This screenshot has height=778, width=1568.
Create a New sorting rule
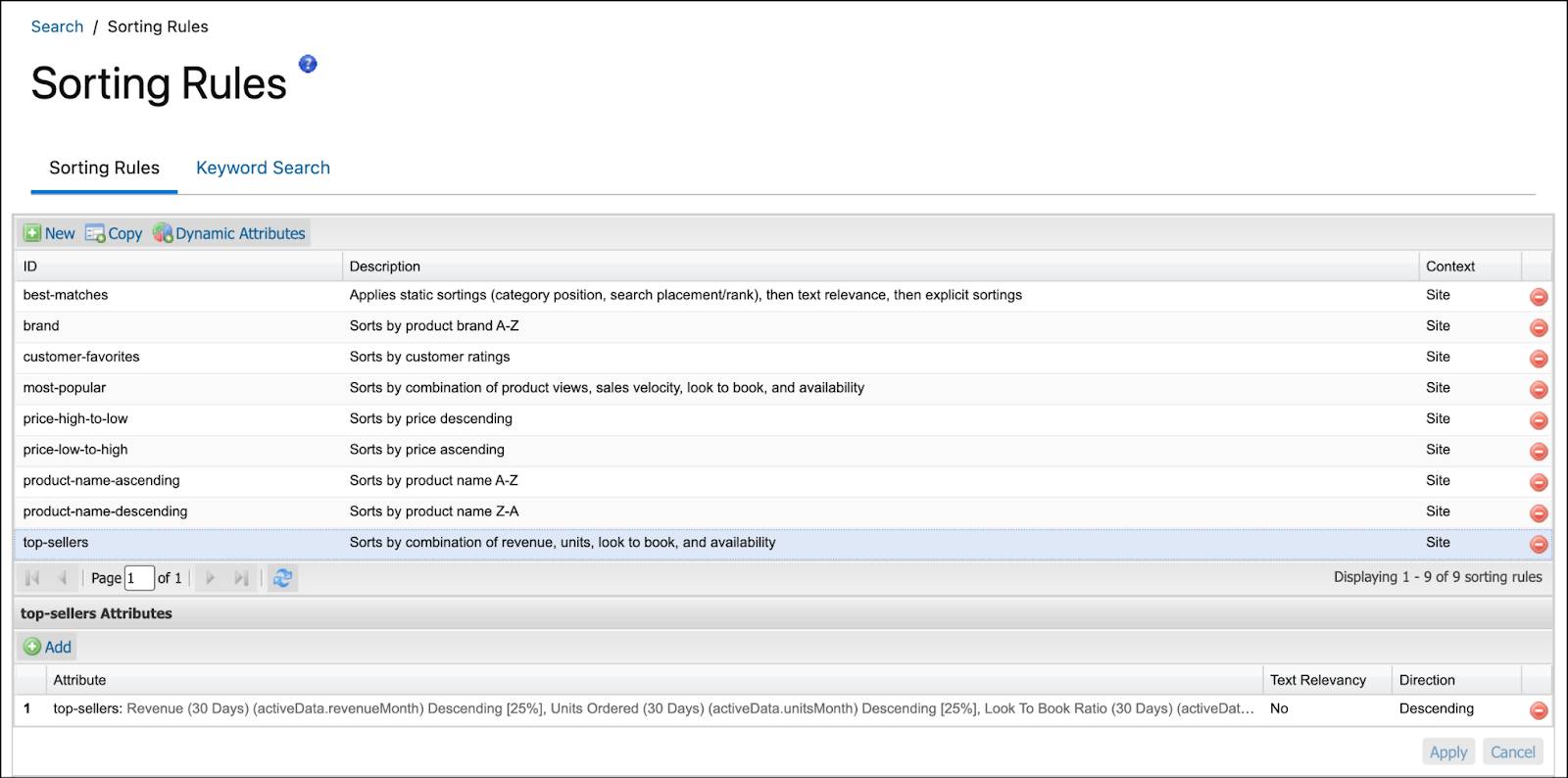49,233
